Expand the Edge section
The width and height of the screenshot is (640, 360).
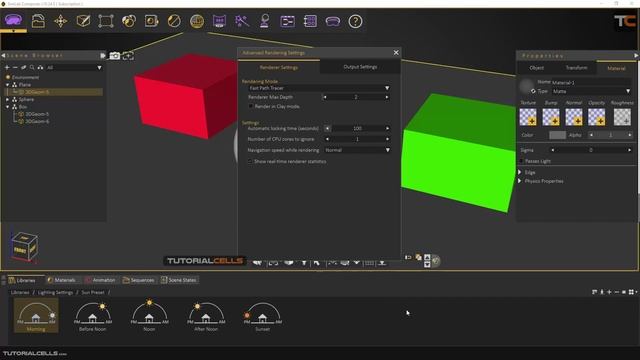point(520,172)
